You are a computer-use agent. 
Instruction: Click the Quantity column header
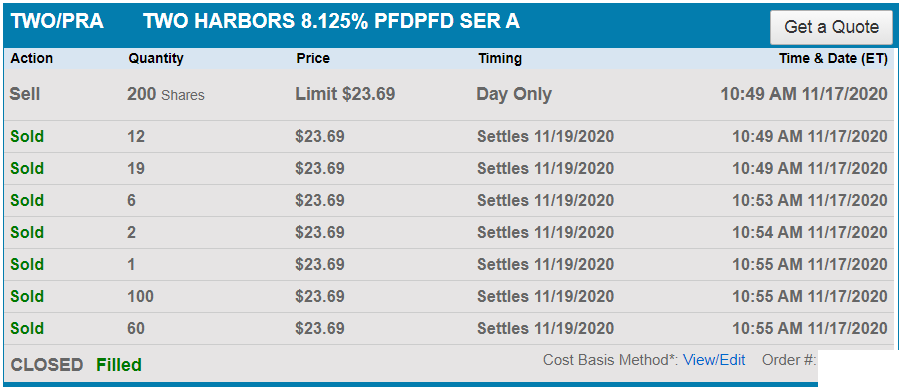tap(155, 58)
